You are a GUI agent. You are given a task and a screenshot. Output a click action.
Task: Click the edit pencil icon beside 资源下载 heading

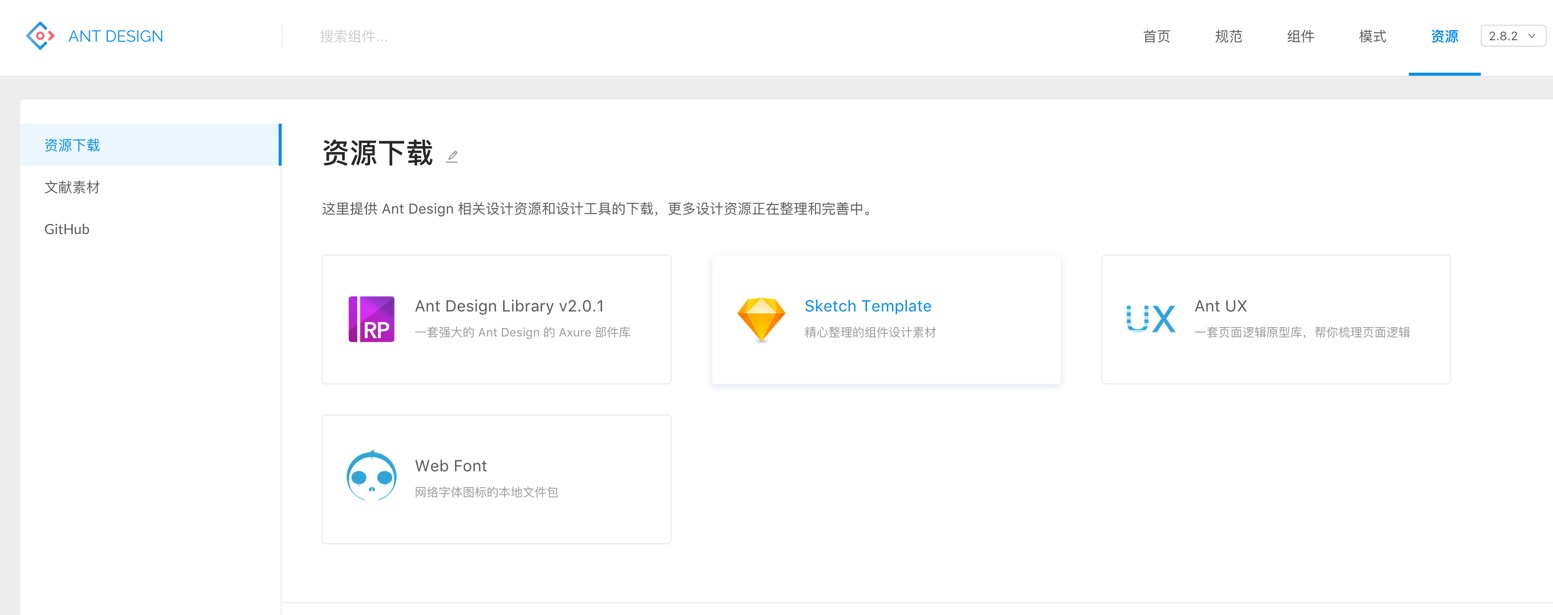point(452,156)
